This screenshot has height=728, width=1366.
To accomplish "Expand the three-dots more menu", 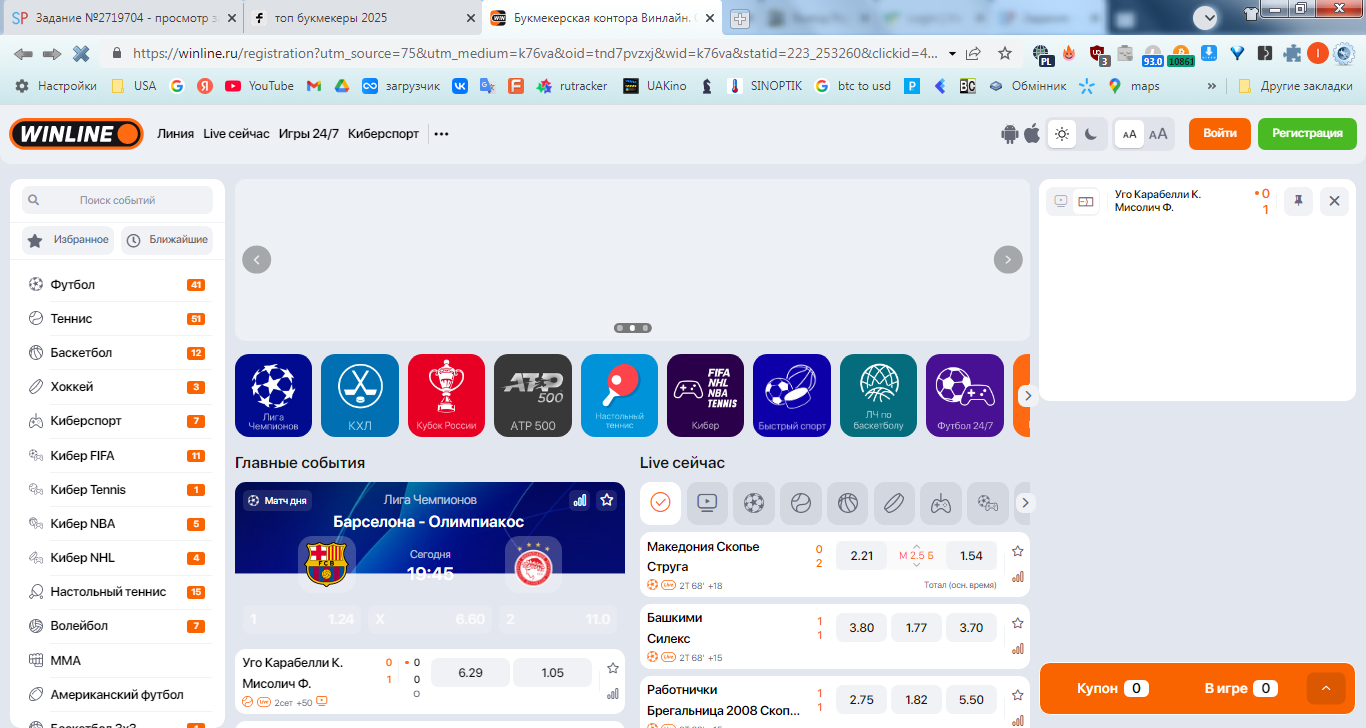I will pos(441,134).
